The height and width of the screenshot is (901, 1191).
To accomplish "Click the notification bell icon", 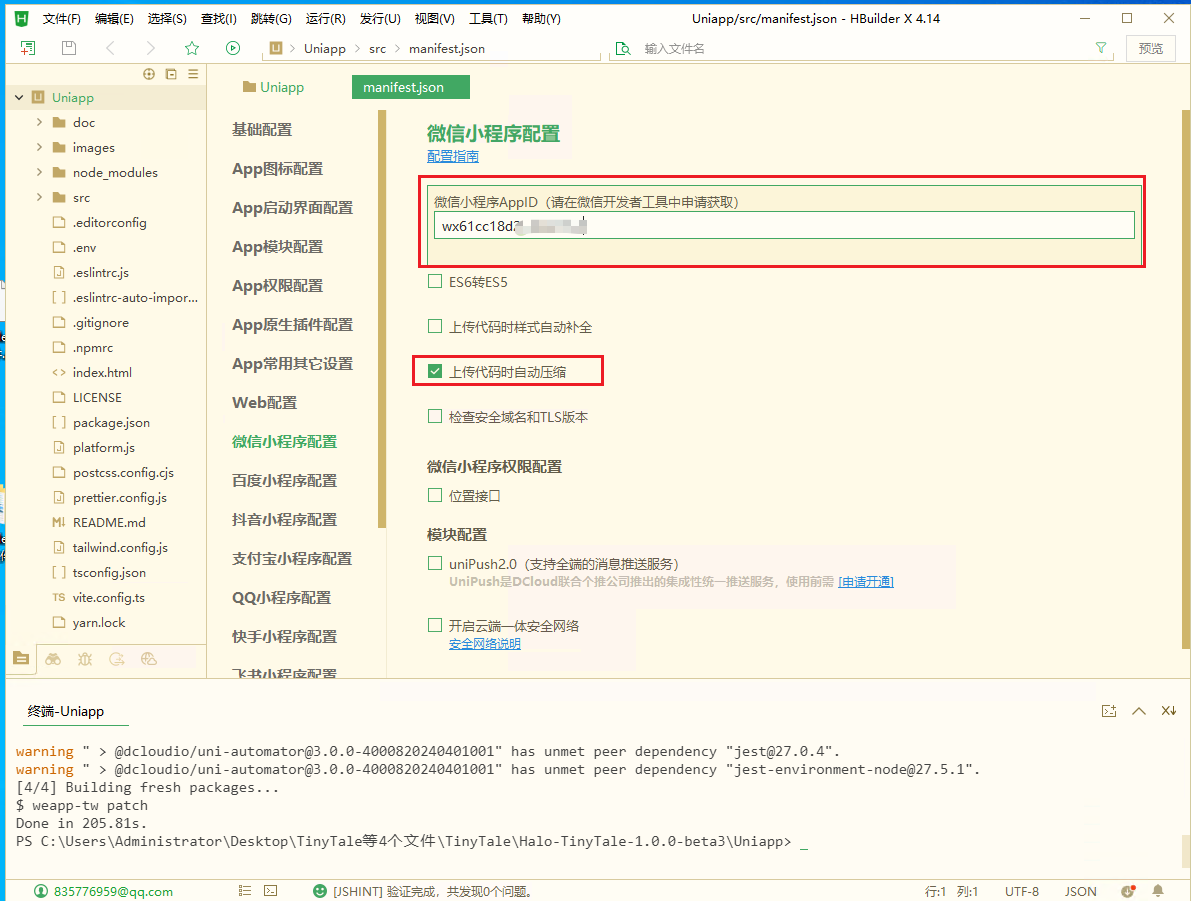I will click(1158, 891).
